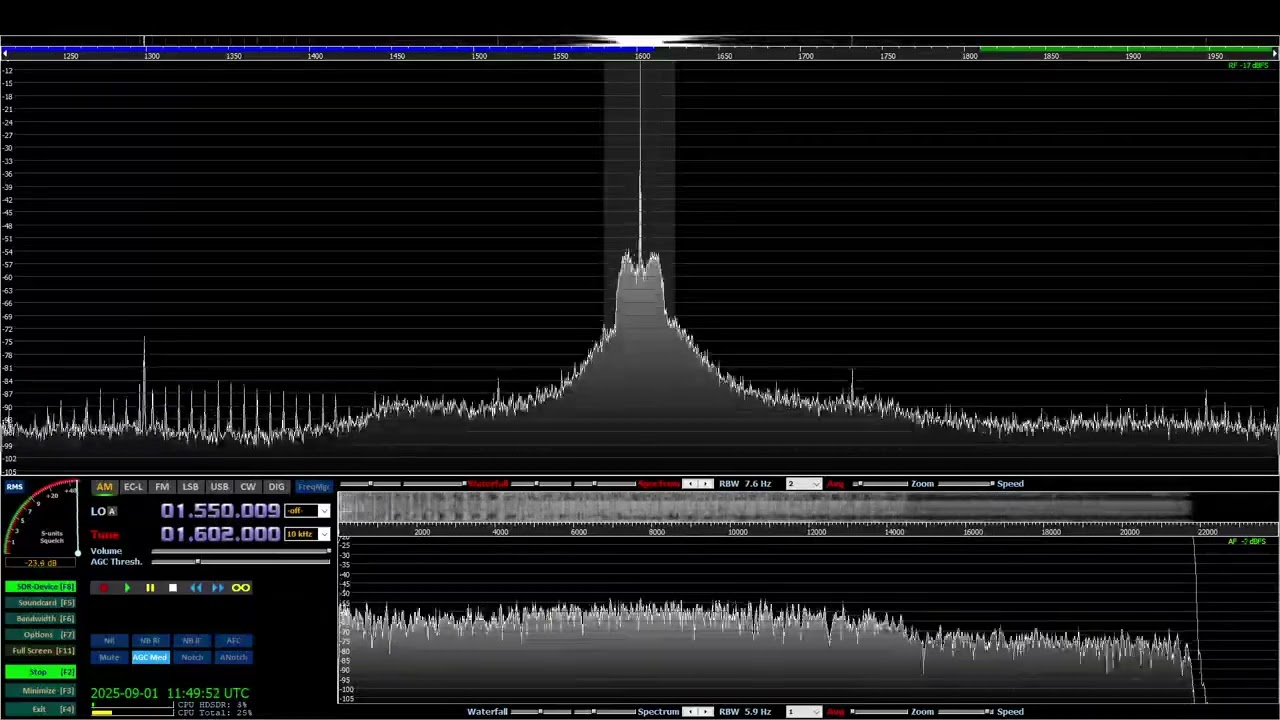1280x720 pixels.
Task: Adjust the RF Zoom slider
Action: click(881, 484)
